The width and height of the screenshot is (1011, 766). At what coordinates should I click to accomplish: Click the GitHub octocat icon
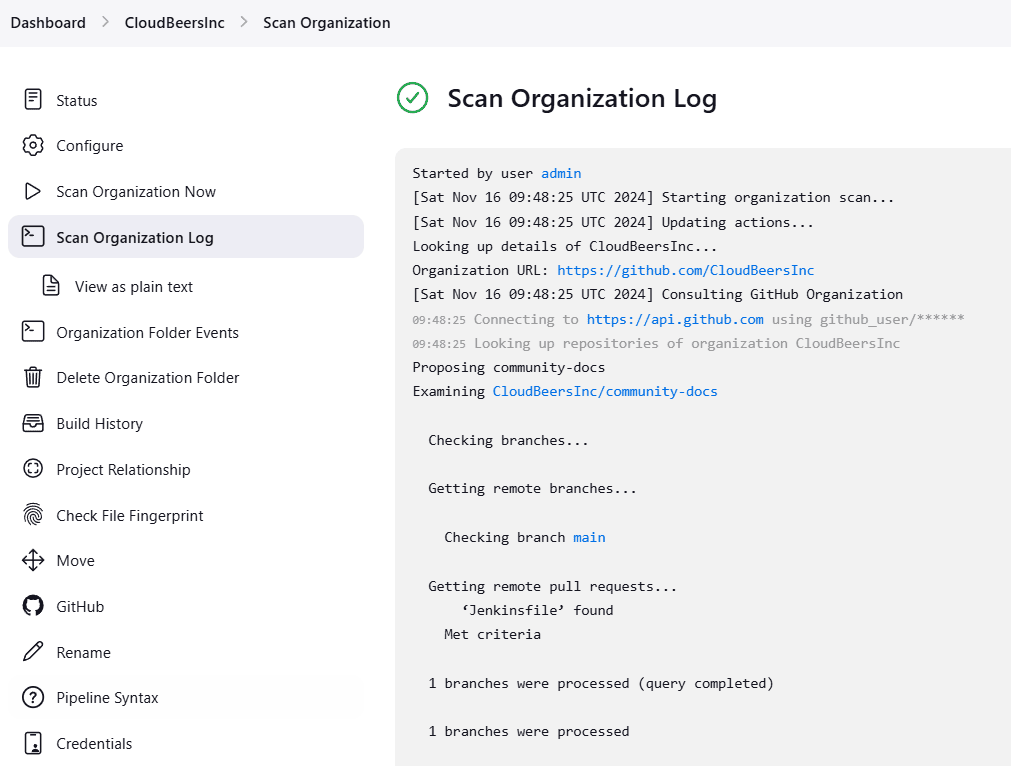click(33, 607)
